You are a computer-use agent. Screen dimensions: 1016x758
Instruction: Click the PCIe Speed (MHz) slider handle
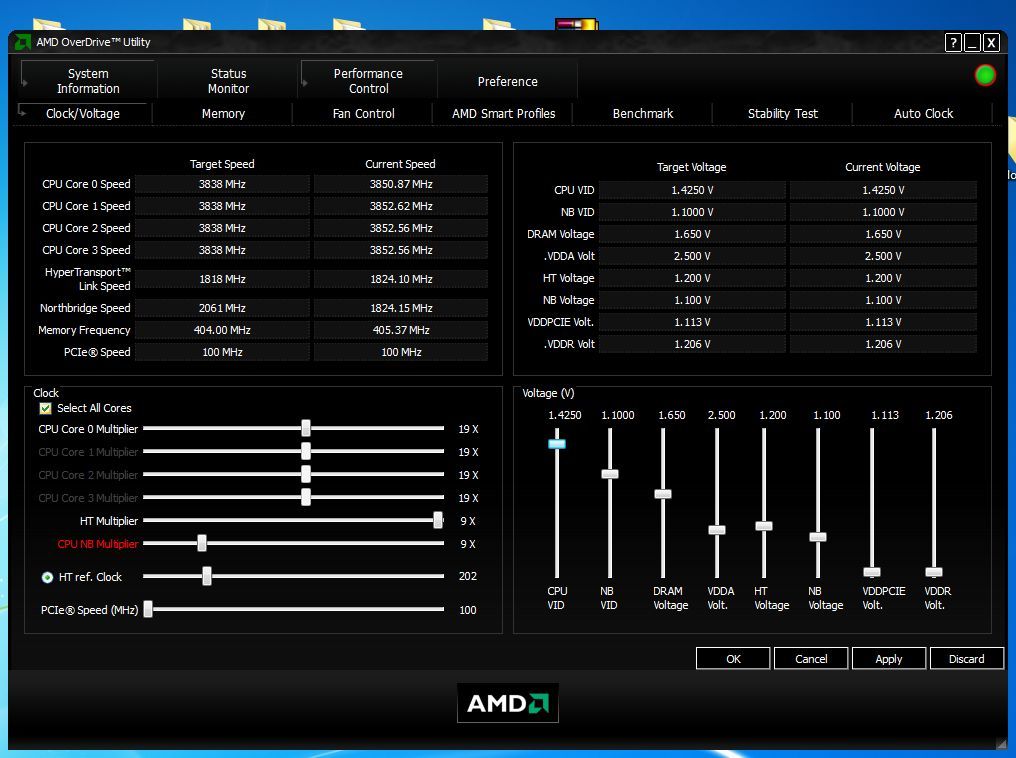[x=148, y=609]
